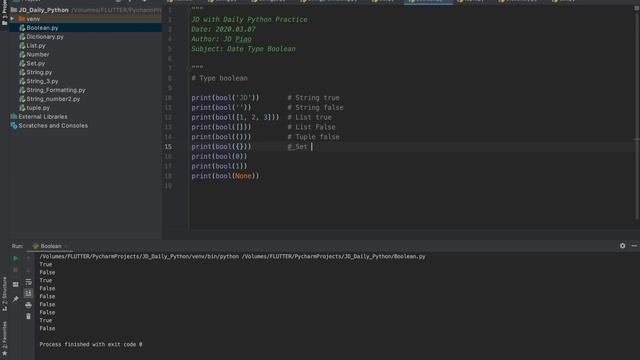Click the '# List true' comment

pos(309,117)
